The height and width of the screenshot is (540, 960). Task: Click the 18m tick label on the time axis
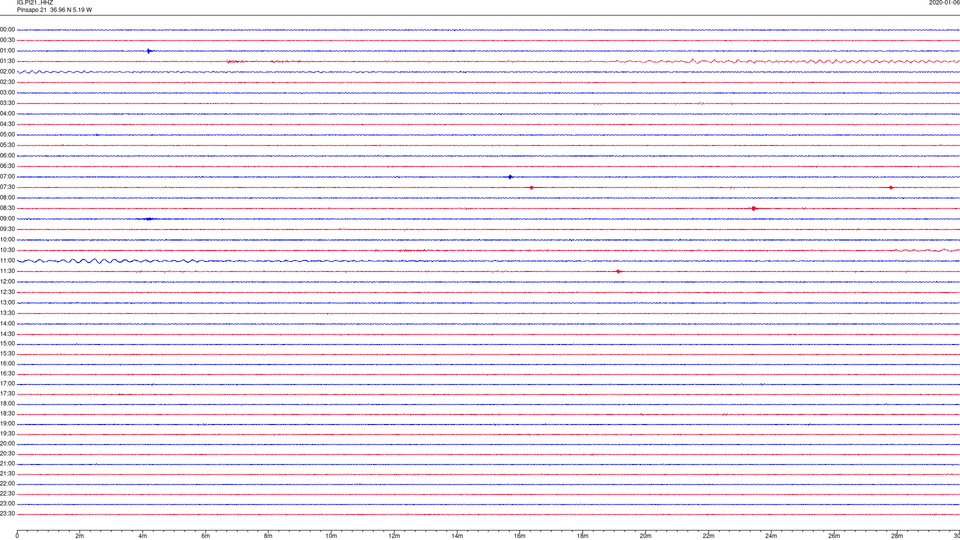[x=583, y=536]
